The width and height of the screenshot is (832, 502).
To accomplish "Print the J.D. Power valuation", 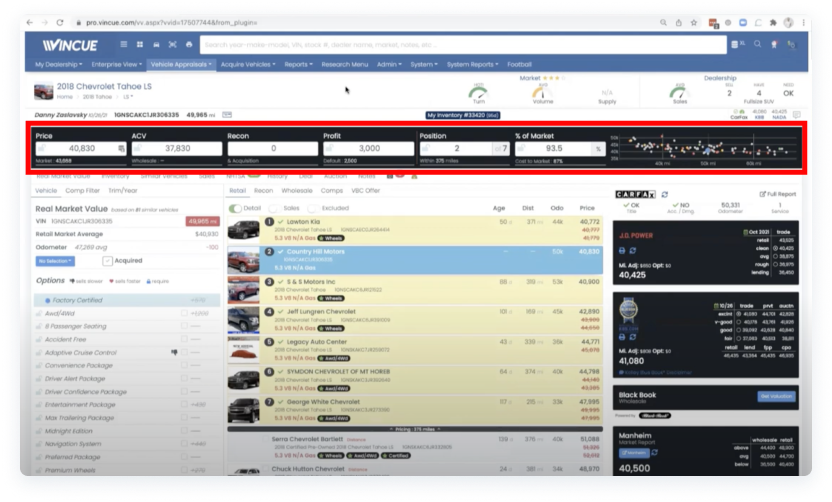I will click(x=622, y=250).
